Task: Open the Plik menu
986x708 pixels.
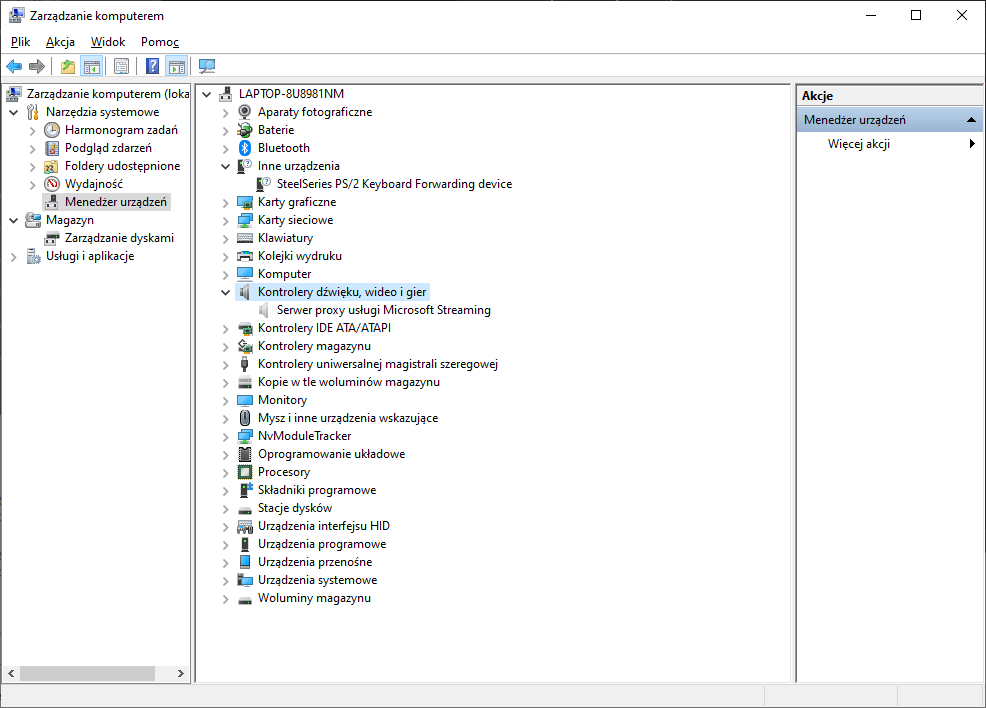Action: [20, 41]
